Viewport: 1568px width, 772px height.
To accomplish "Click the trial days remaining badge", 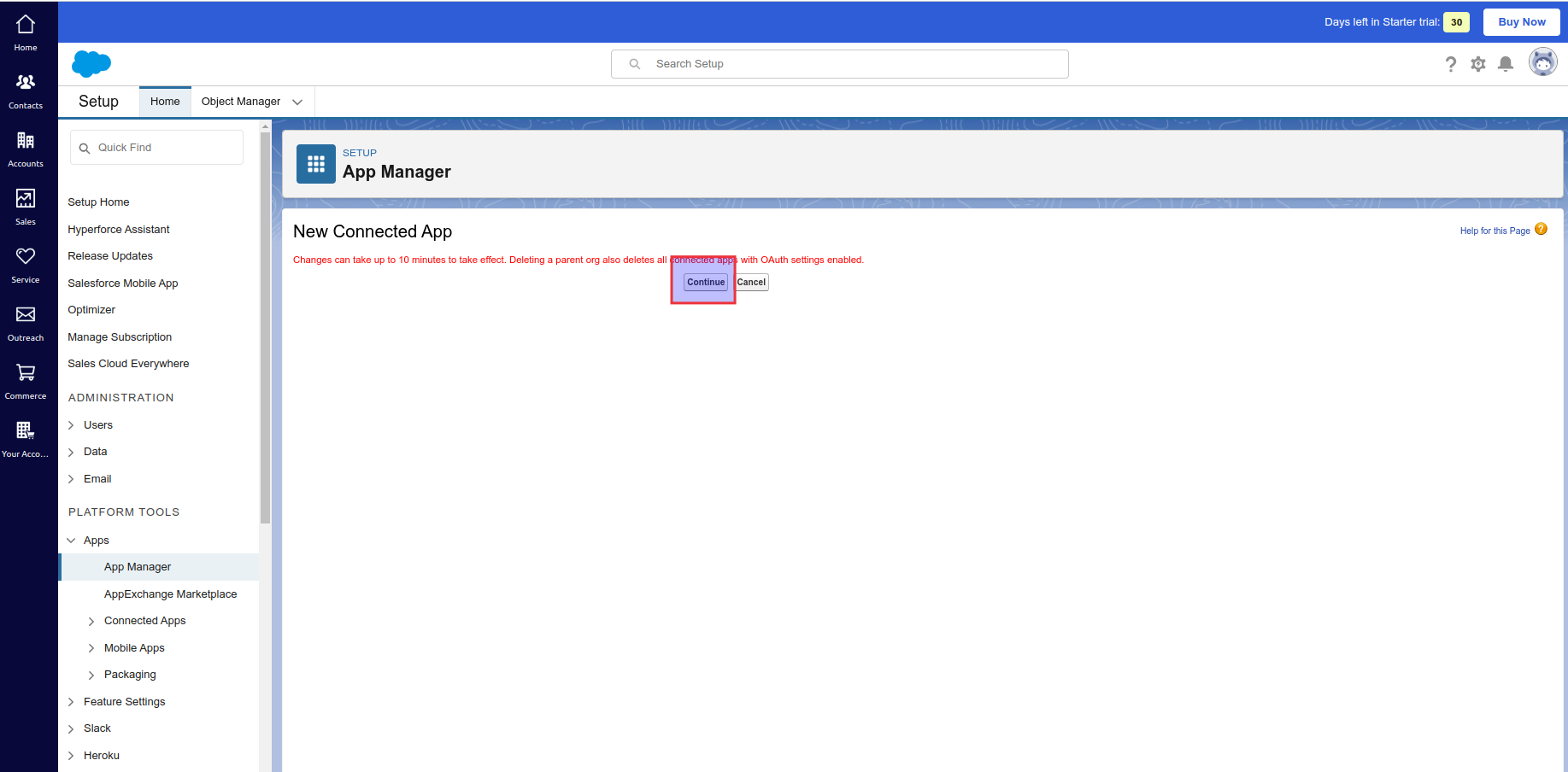I will tap(1456, 22).
